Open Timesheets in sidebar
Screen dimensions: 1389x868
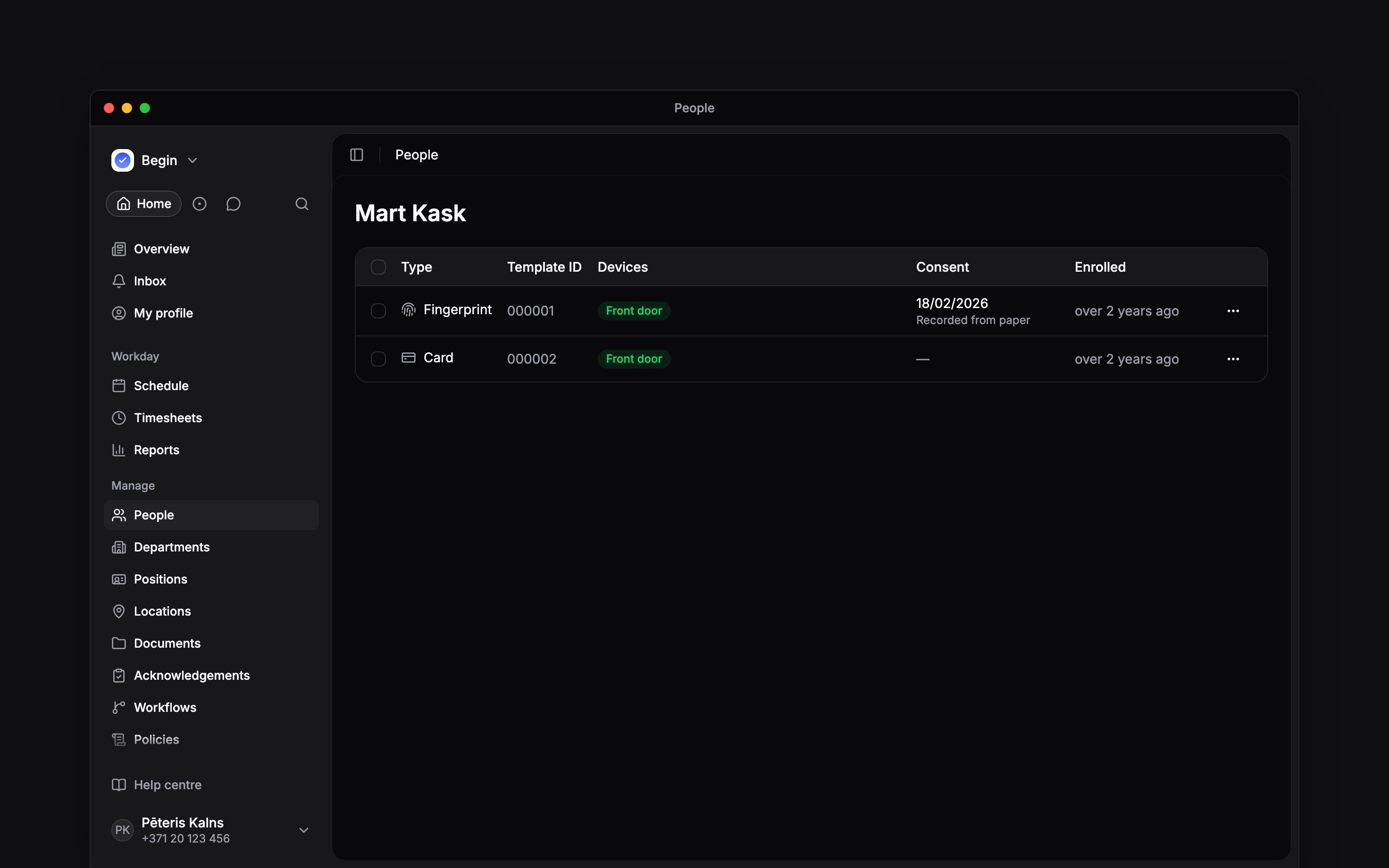point(211,418)
